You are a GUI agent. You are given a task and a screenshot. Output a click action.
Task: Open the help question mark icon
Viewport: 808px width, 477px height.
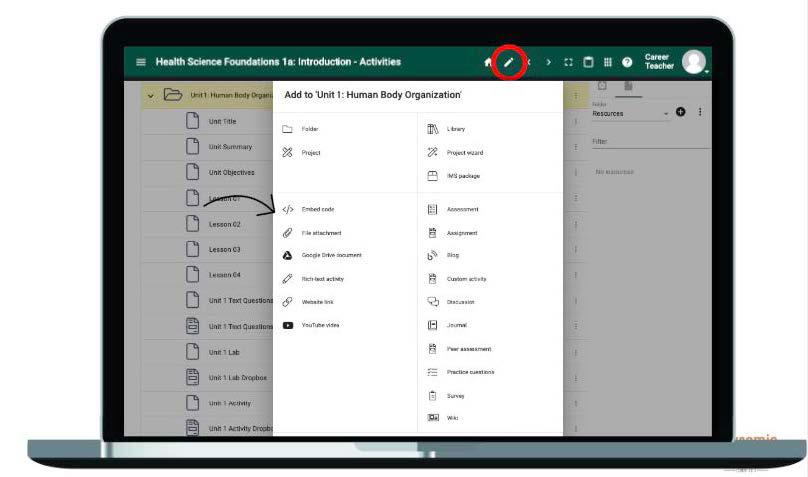pyautogui.click(x=627, y=62)
